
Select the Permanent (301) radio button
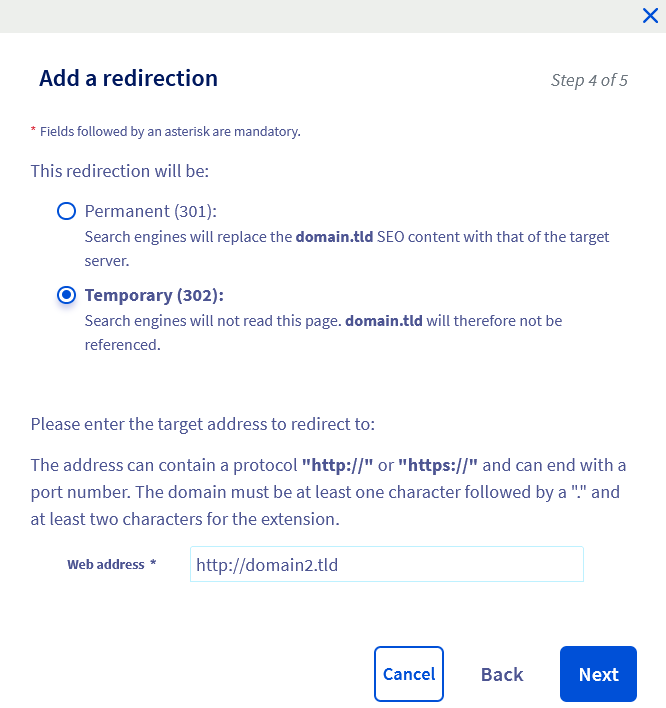click(x=66, y=211)
